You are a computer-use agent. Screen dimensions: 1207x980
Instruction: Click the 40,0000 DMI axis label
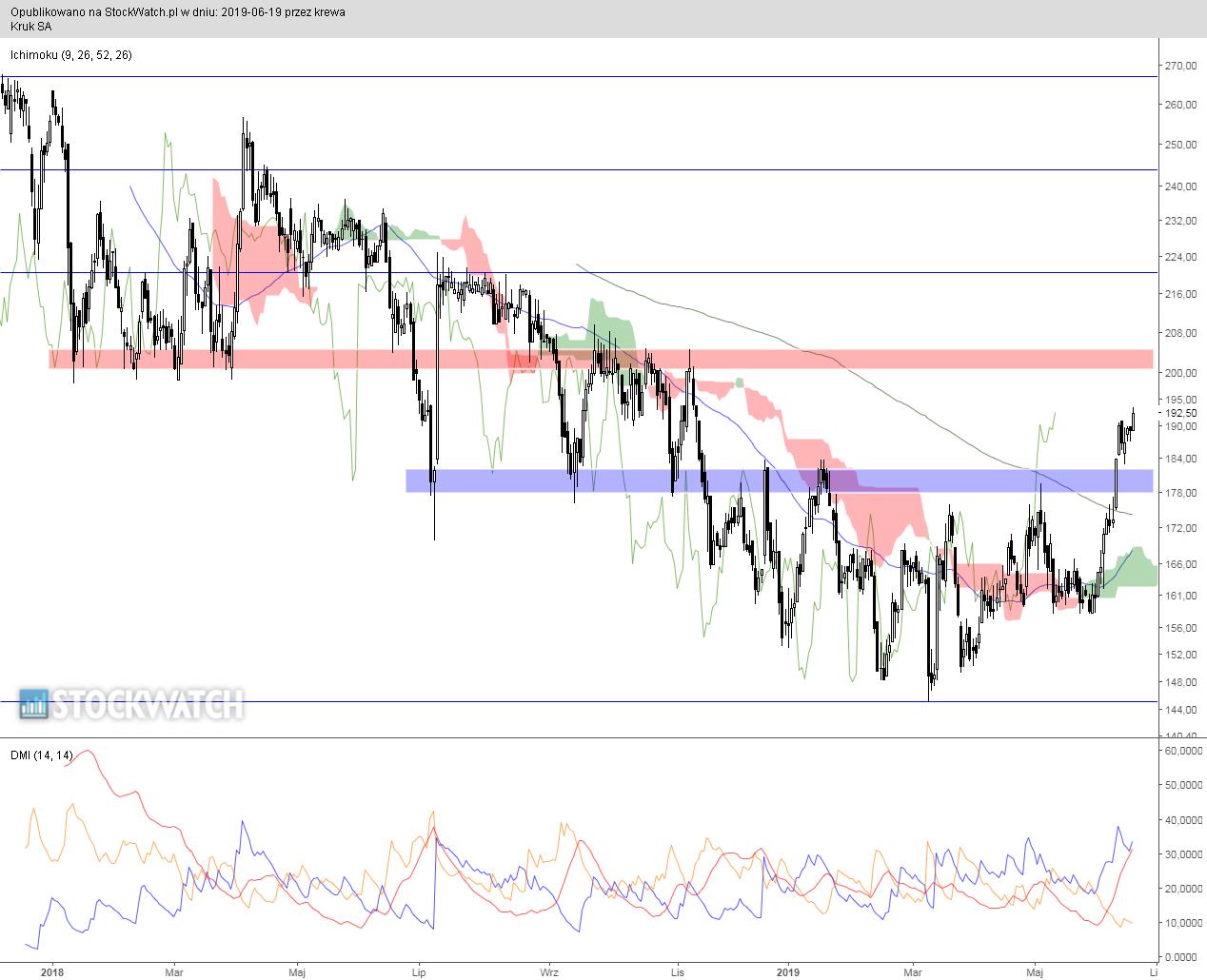pos(1183,819)
